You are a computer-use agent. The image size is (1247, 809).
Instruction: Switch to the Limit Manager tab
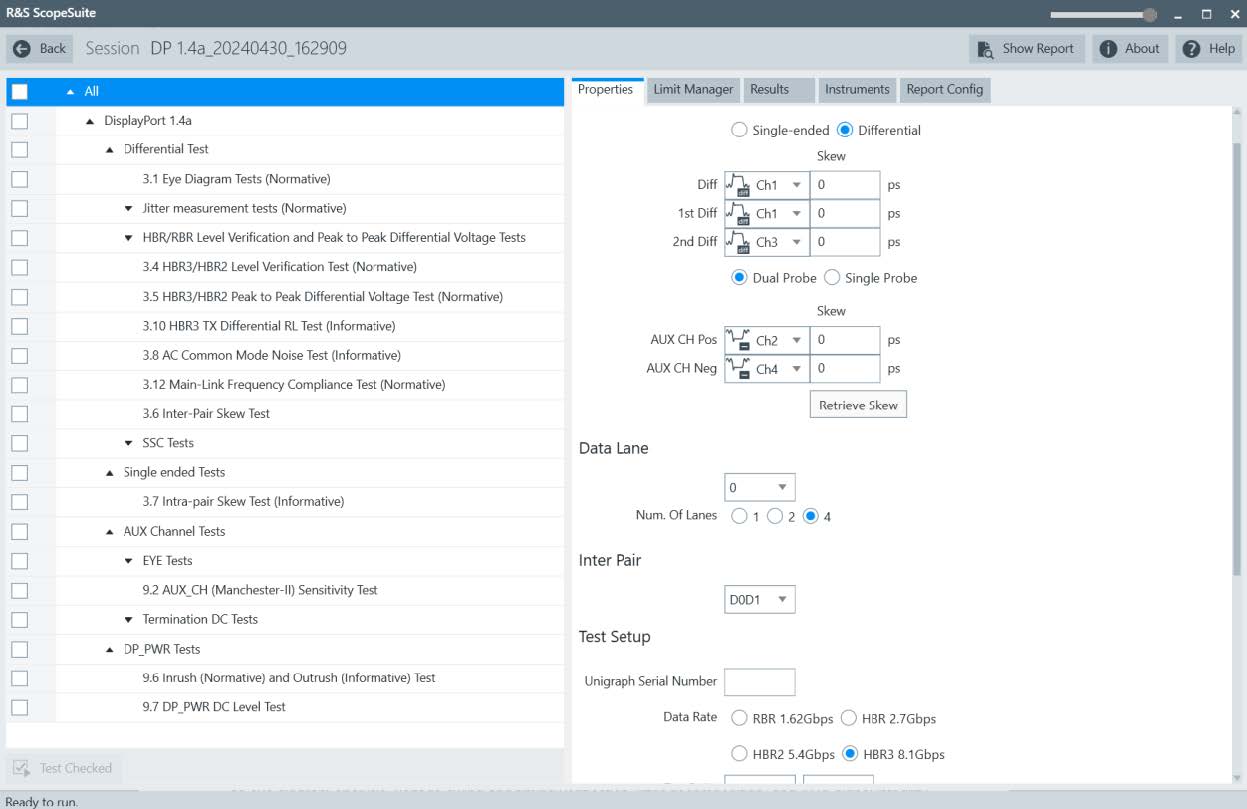click(x=693, y=89)
